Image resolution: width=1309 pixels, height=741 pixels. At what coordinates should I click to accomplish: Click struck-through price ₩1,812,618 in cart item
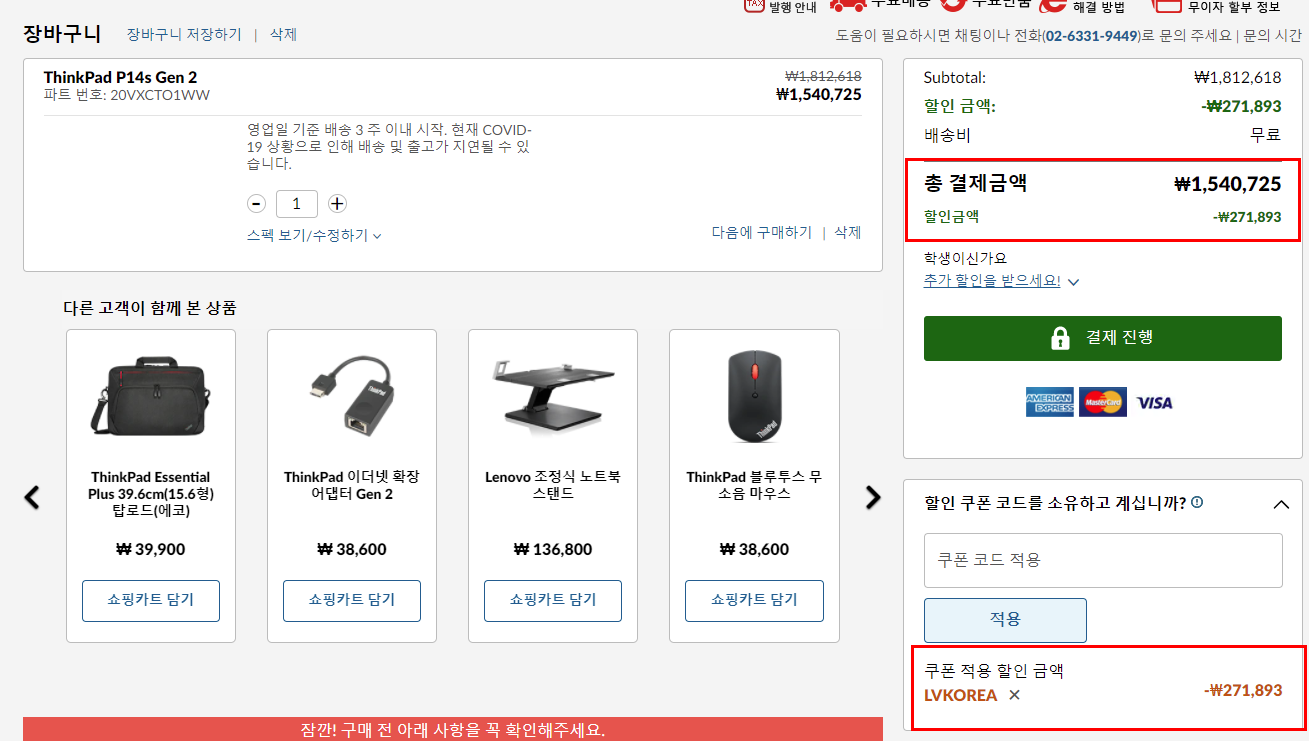point(823,76)
